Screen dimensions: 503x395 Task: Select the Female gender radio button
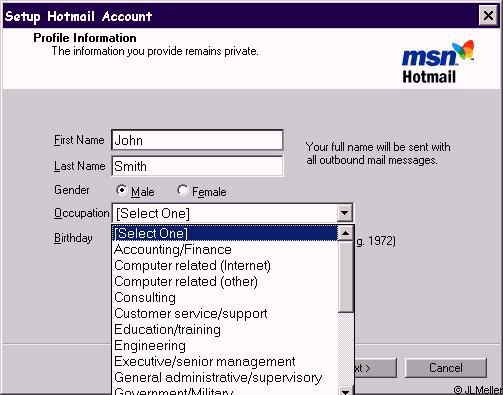[182, 191]
